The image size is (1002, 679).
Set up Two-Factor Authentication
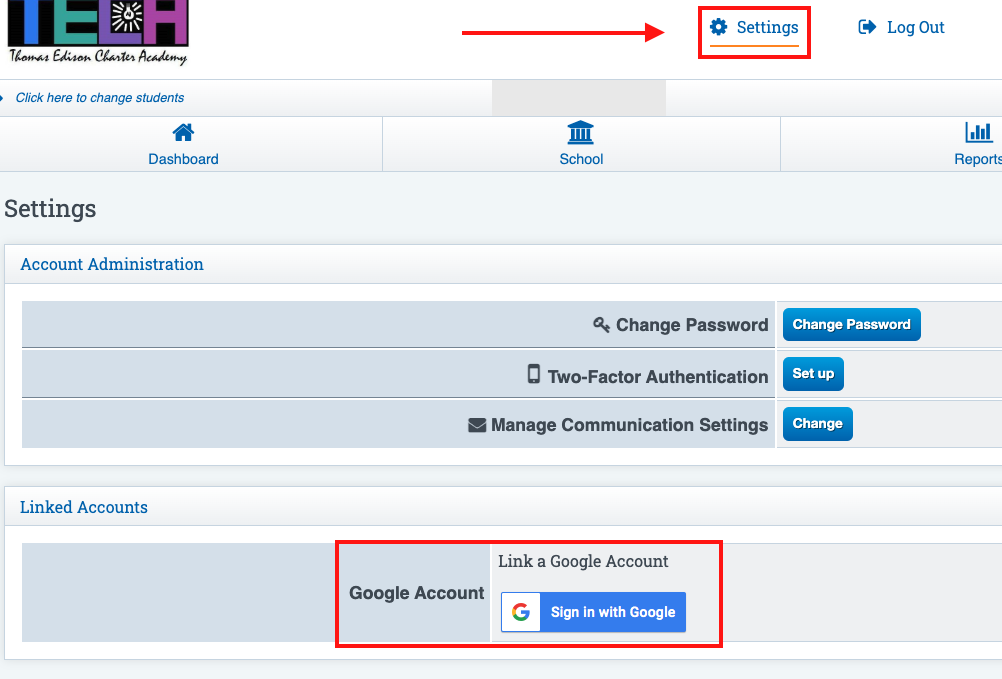click(813, 373)
